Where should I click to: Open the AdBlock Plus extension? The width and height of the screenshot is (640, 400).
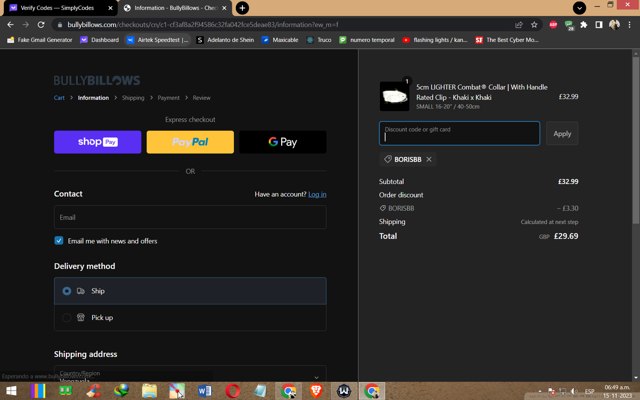[x=553, y=25]
